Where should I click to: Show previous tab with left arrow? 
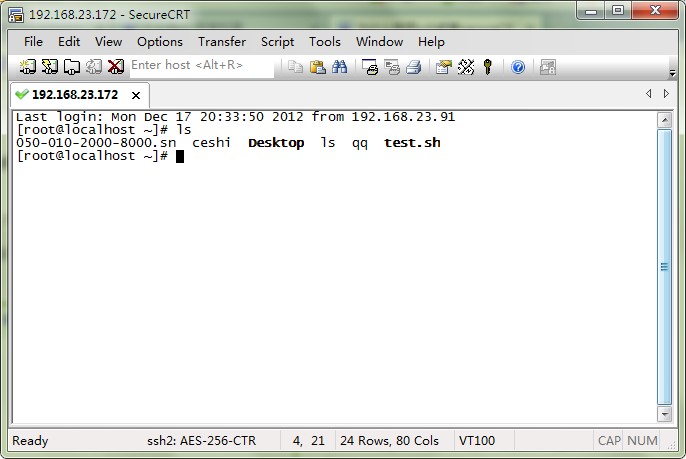(x=649, y=94)
